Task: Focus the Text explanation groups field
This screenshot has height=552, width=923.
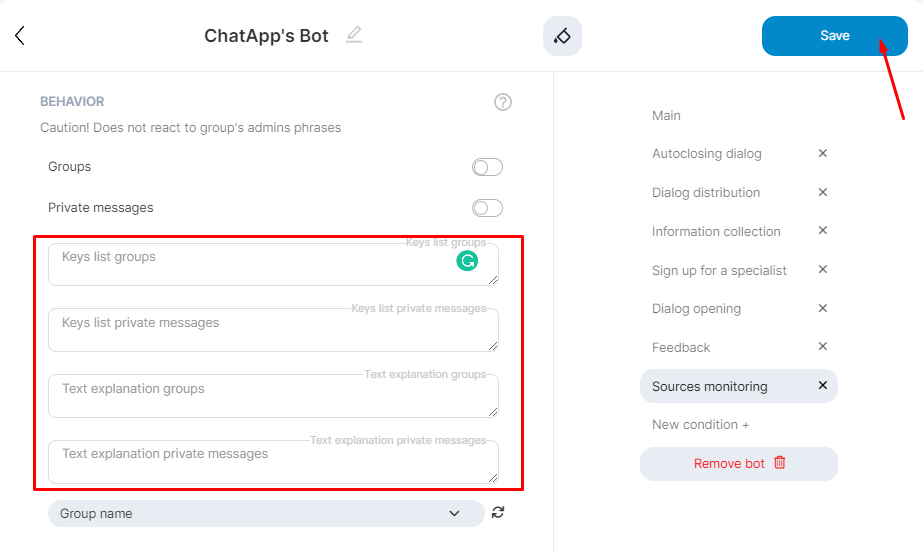Action: [x=272, y=397]
